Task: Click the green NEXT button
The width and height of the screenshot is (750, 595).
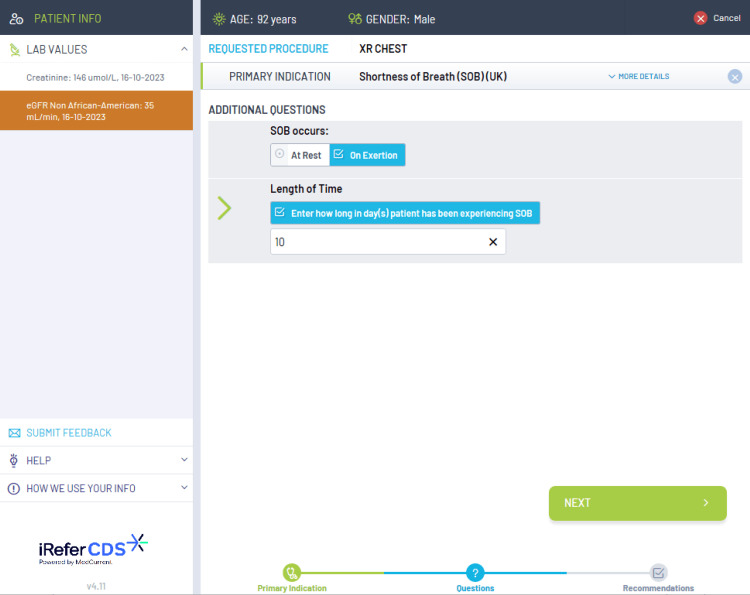Action: [x=638, y=503]
